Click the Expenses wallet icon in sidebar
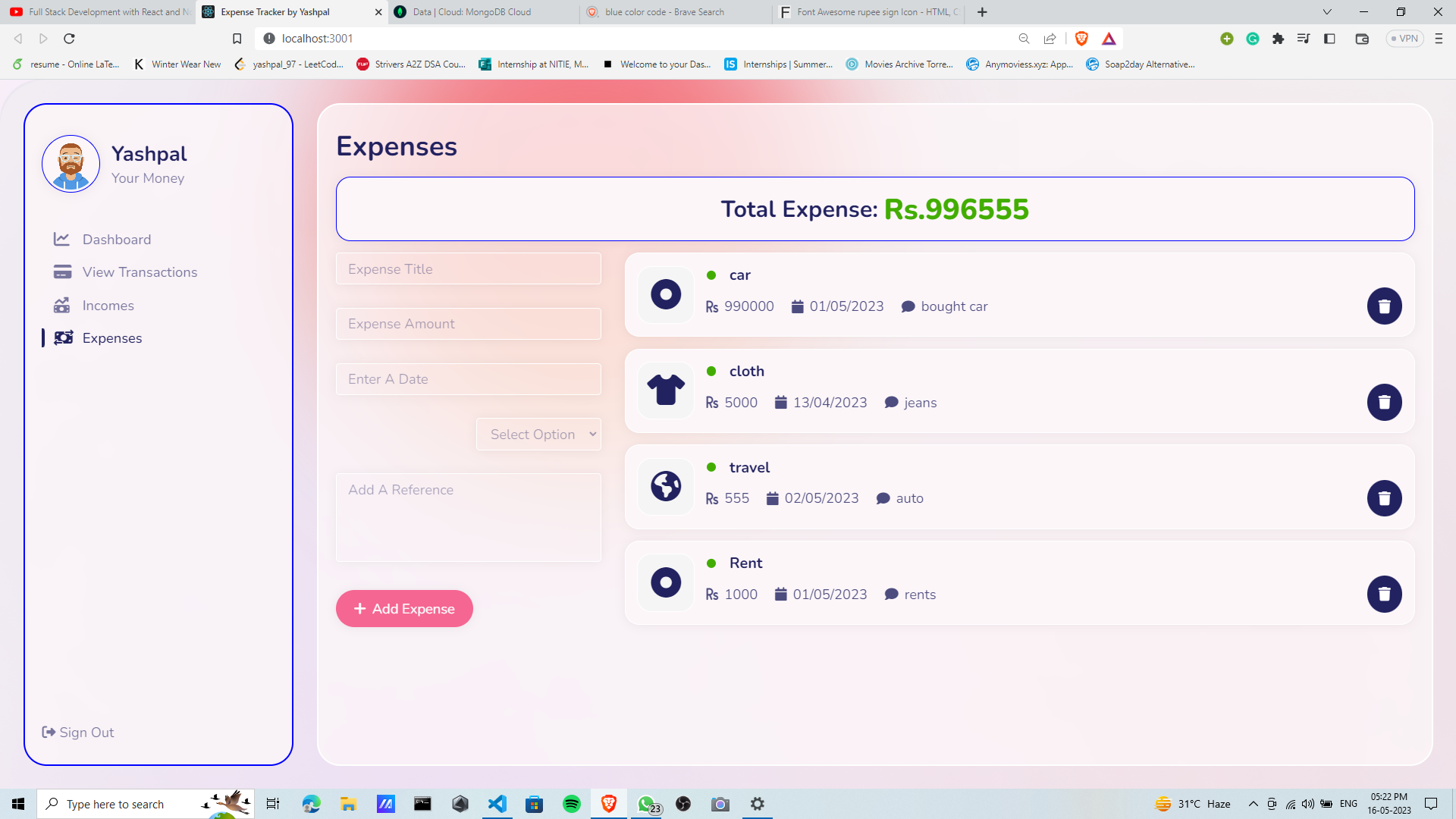Screen dimensions: 1456x819 [x=64, y=337]
